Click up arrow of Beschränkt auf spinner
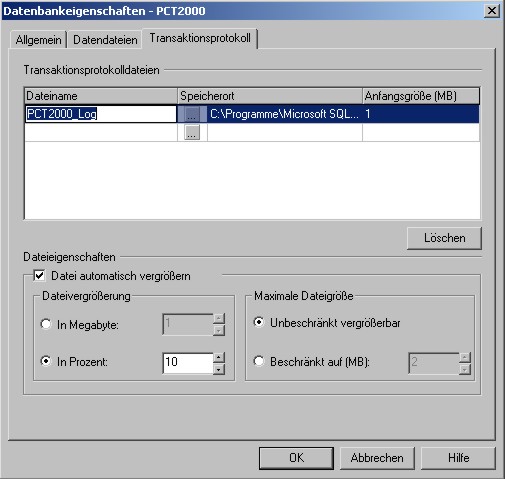This screenshot has height=479, width=505. (465, 357)
